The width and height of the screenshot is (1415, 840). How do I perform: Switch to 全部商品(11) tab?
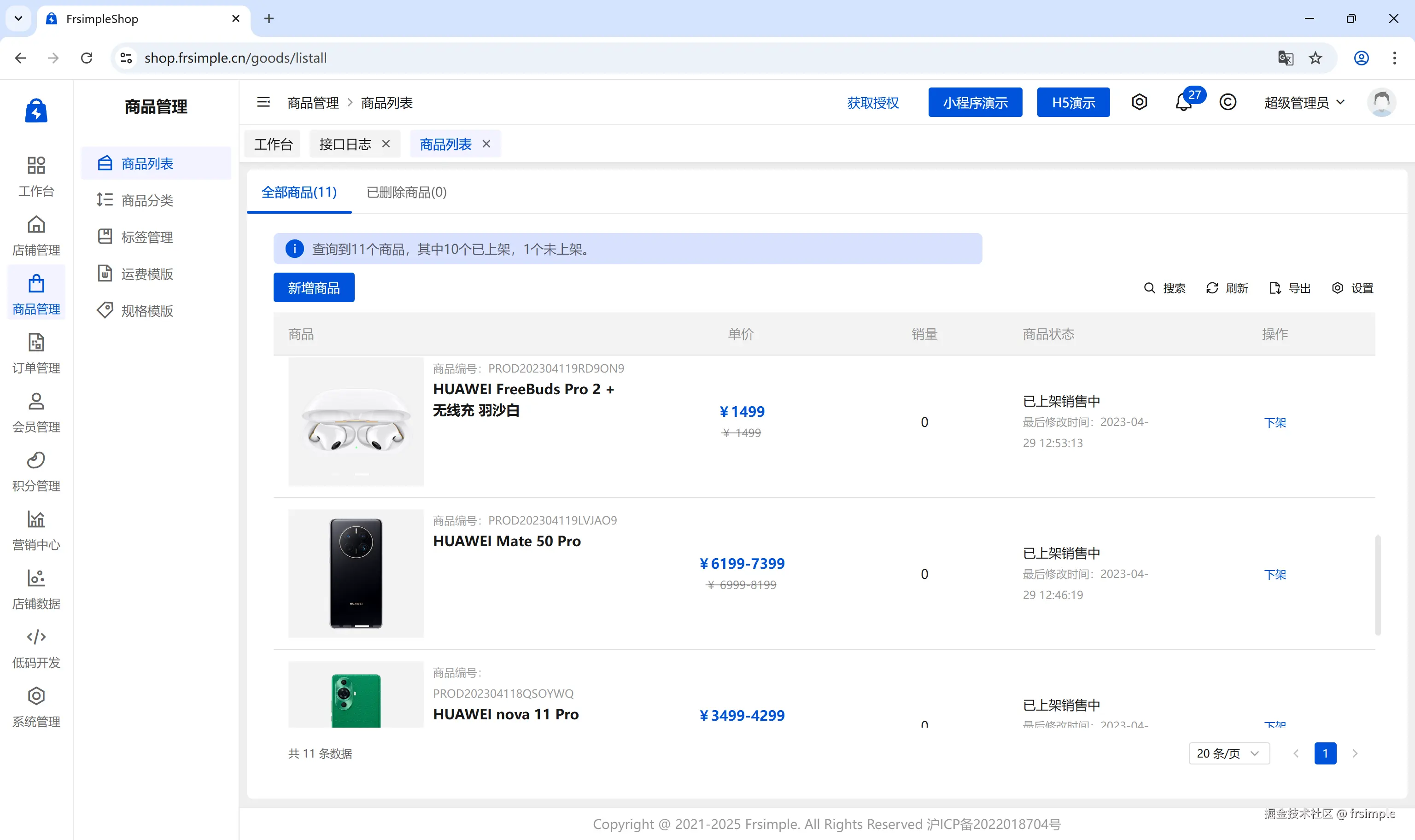coord(299,192)
